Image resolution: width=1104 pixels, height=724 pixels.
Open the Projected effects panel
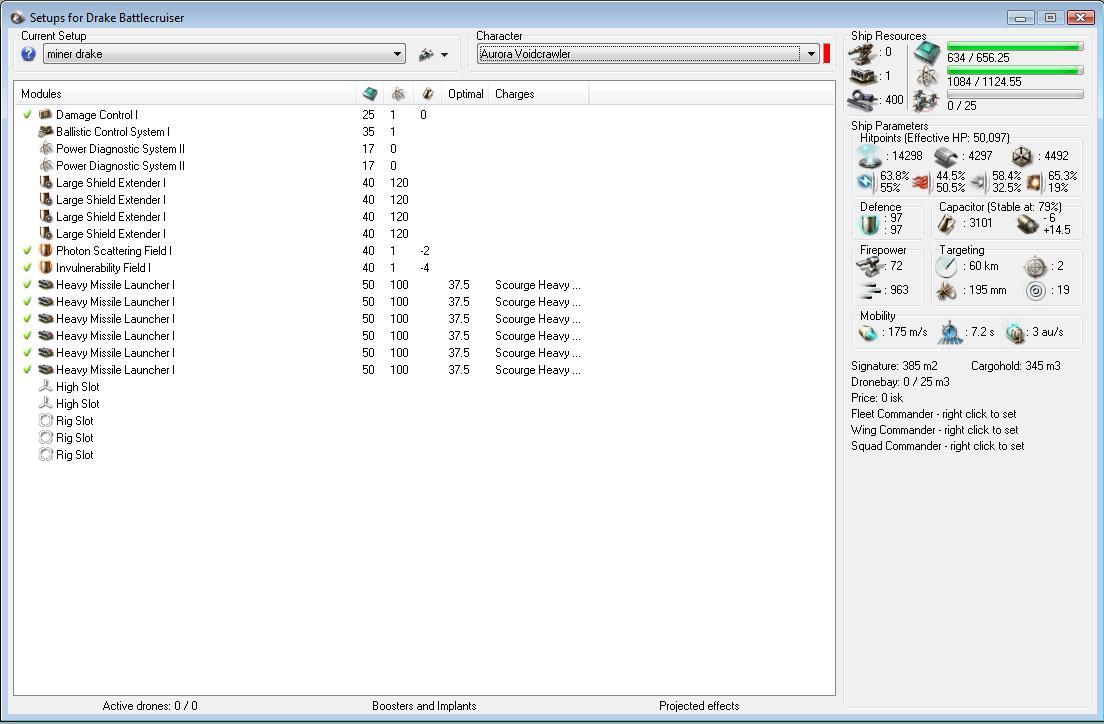coord(699,706)
